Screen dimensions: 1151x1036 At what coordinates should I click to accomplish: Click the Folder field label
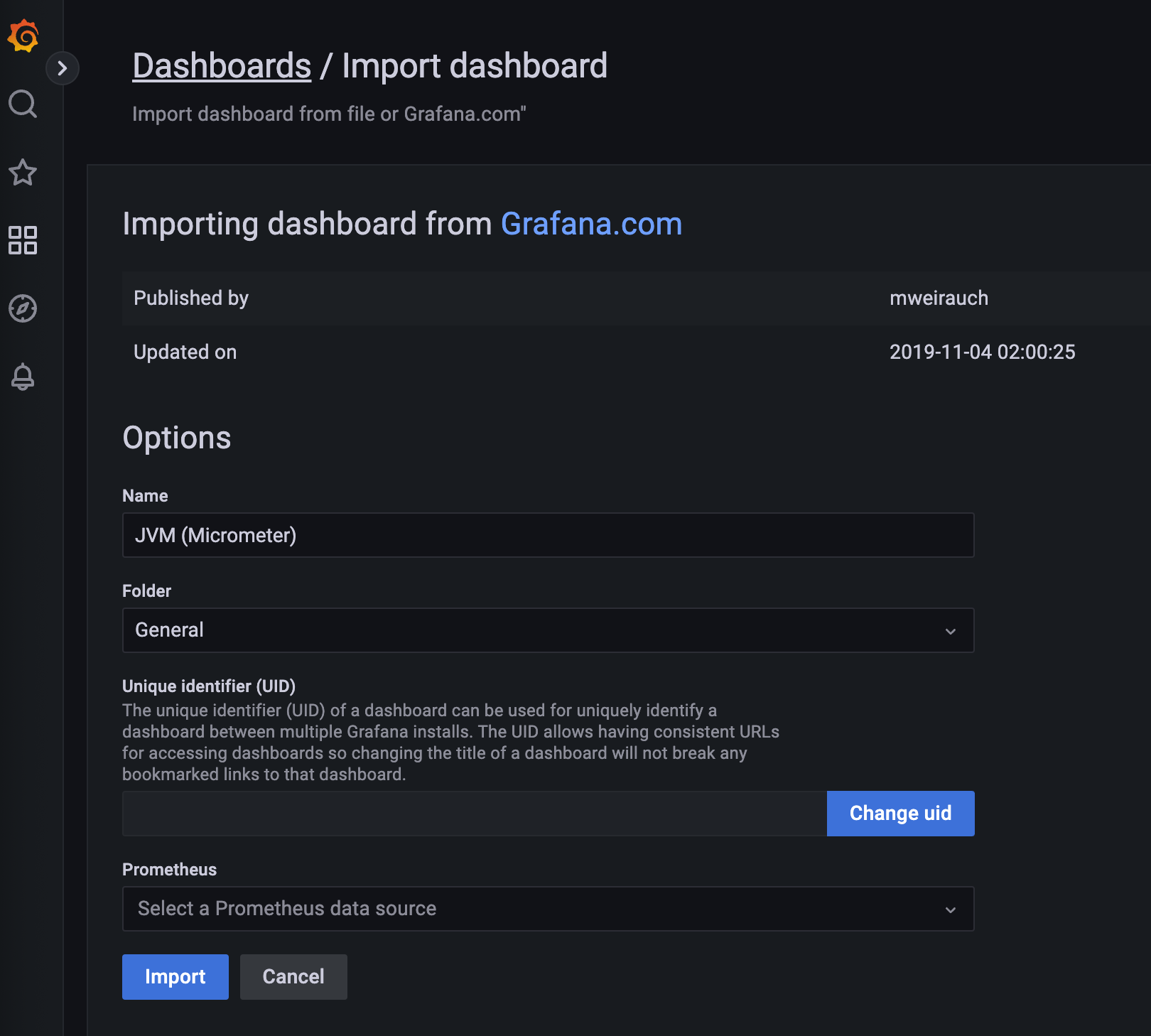pos(147,590)
